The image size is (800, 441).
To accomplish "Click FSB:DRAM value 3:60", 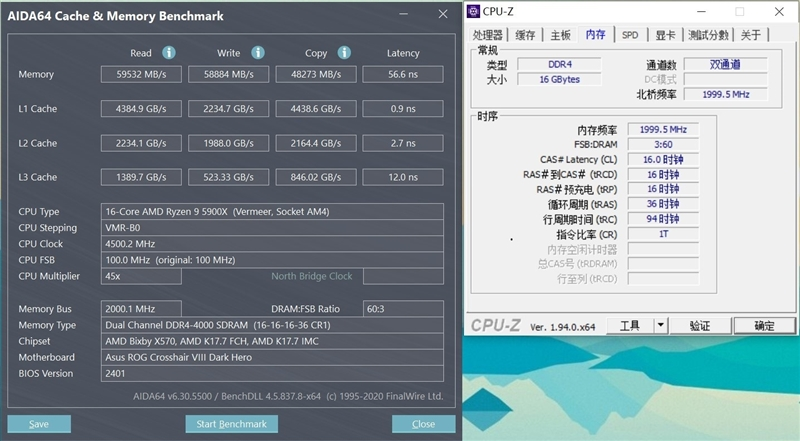I will pos(663,144).
